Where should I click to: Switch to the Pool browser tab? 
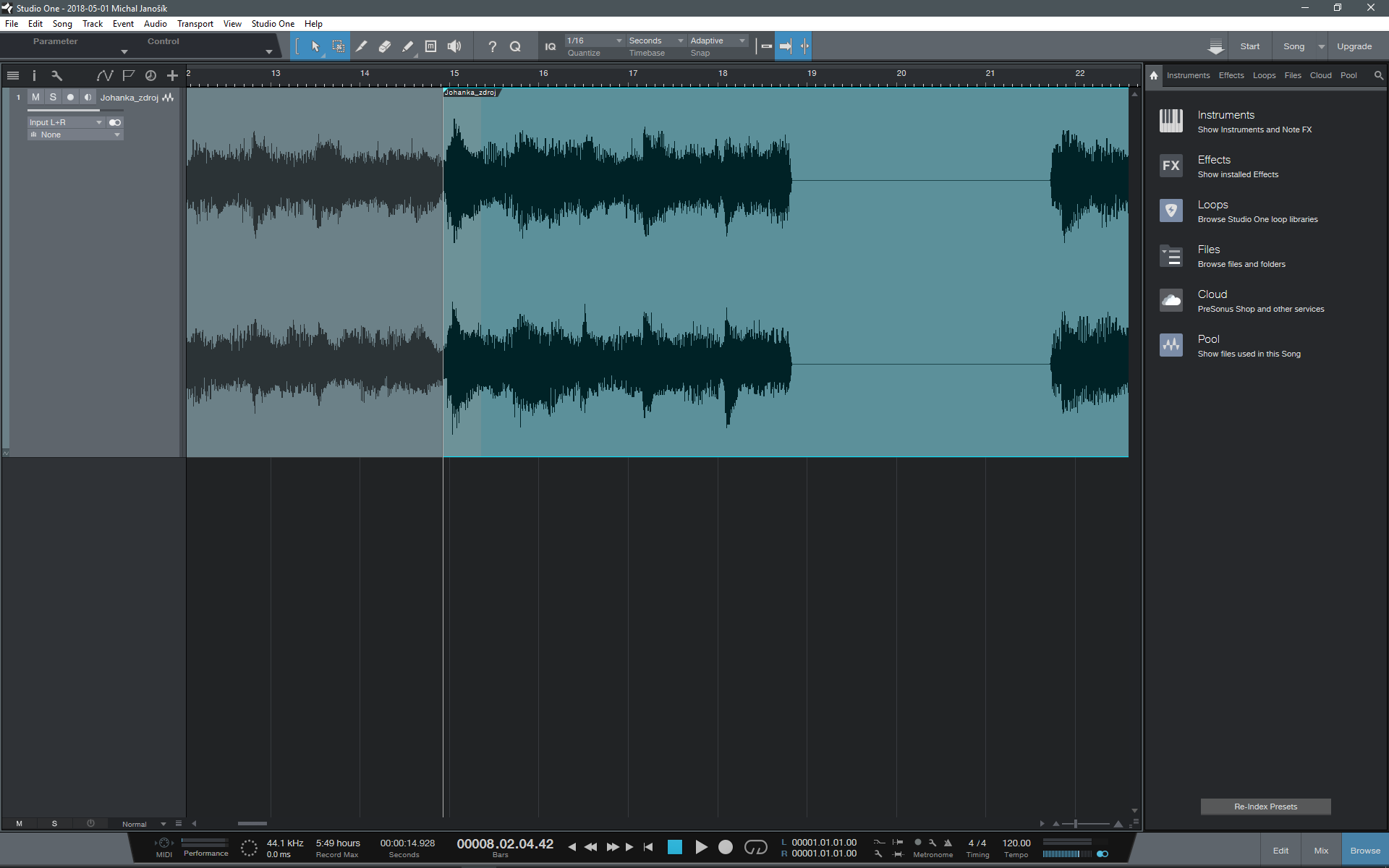tap(1348, 75)
